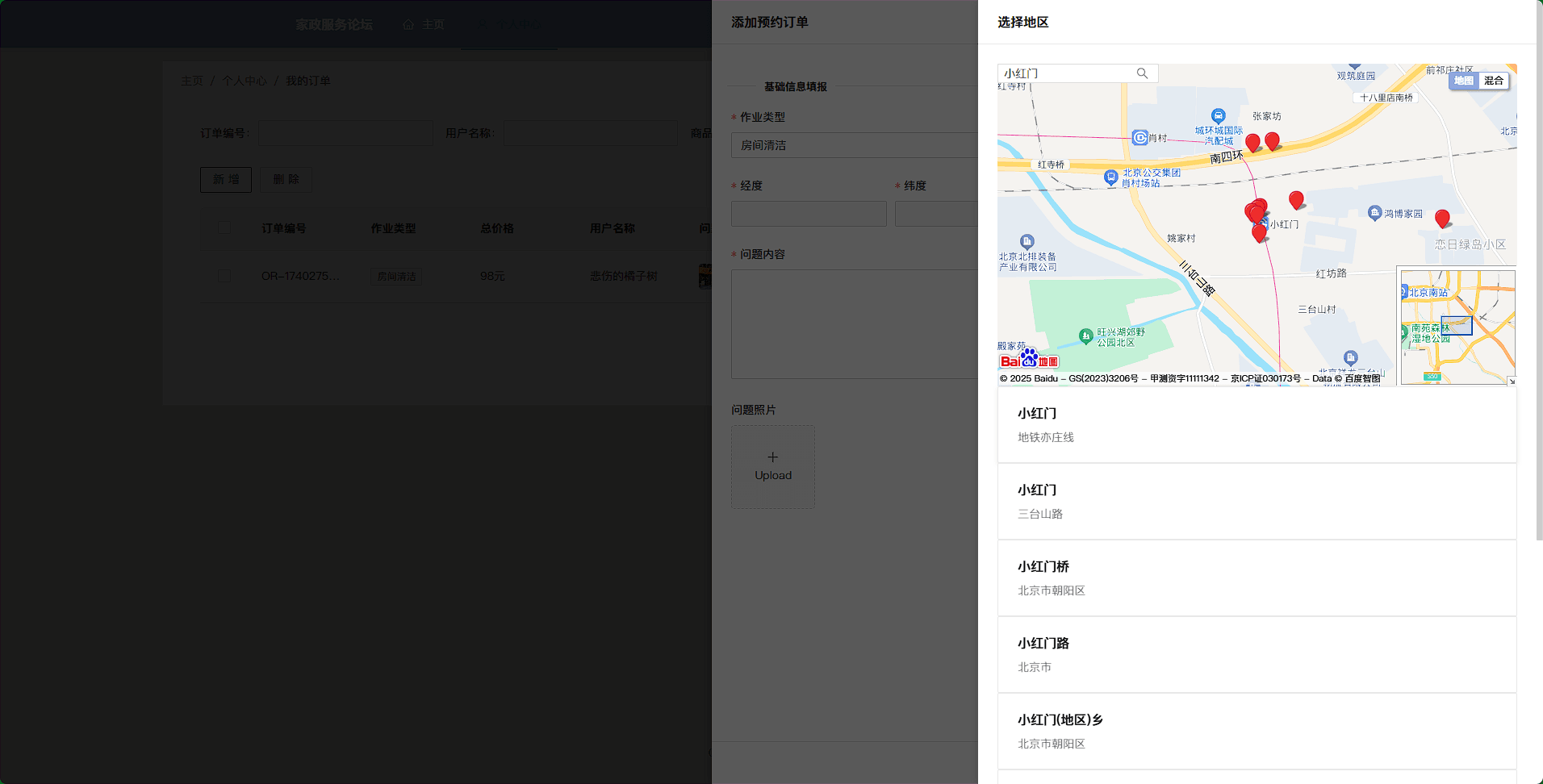Screen dimensions: 1543x784
Task: Click the 鸿博家园 residence icon on map
Action: pyautogui.click(x=1375, y=213)
